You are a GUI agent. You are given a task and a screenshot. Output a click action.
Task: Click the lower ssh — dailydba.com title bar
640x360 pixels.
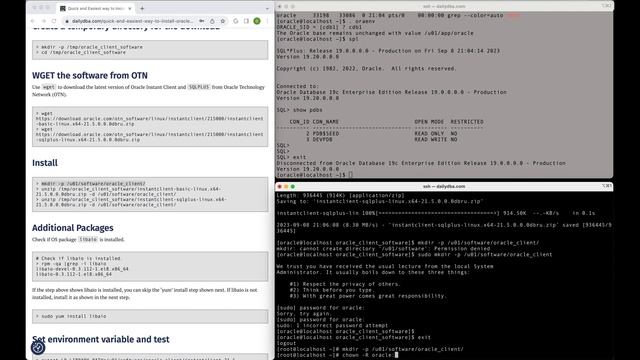click(444, 187)
